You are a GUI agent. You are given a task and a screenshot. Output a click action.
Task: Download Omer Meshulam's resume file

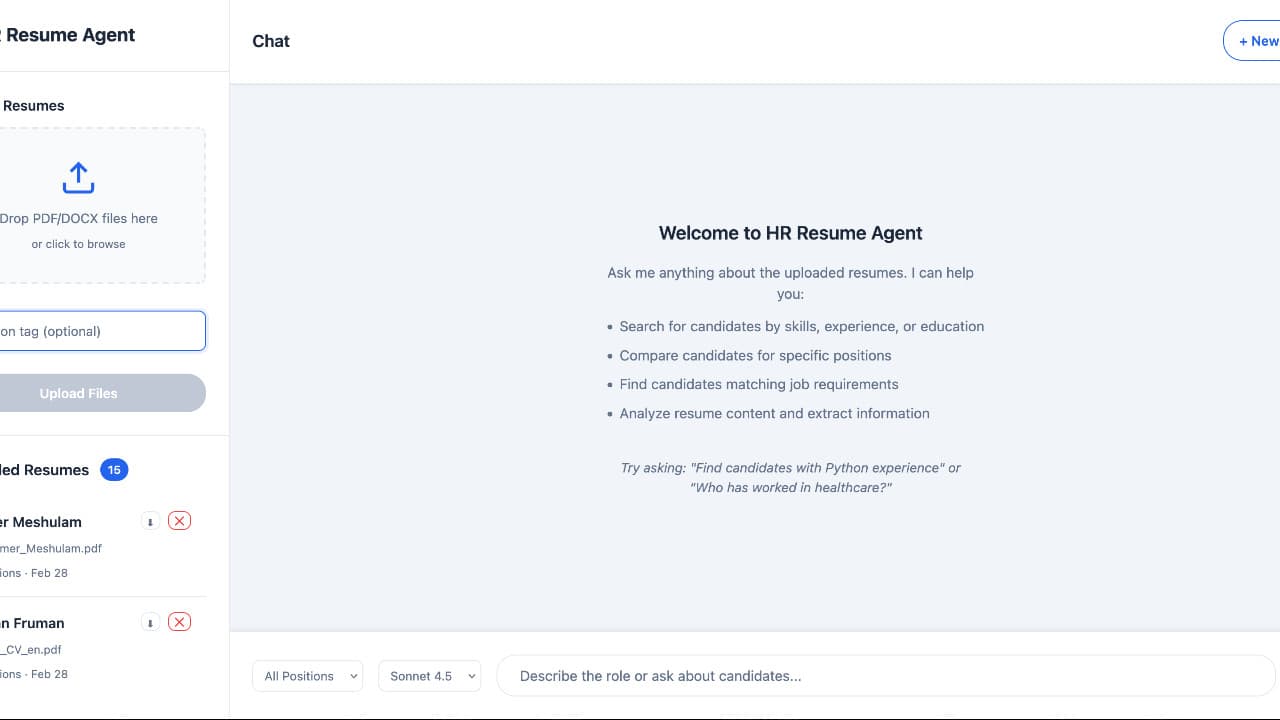click(x=150, y=521)
